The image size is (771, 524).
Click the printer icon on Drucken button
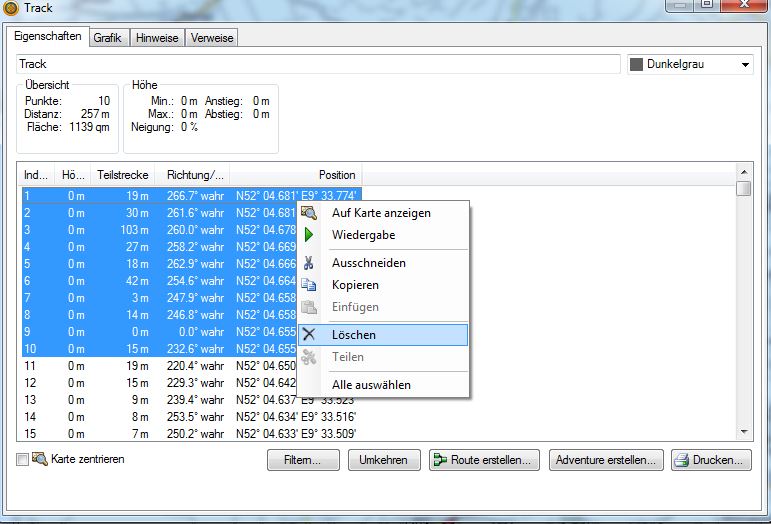(x=682, y=461)
